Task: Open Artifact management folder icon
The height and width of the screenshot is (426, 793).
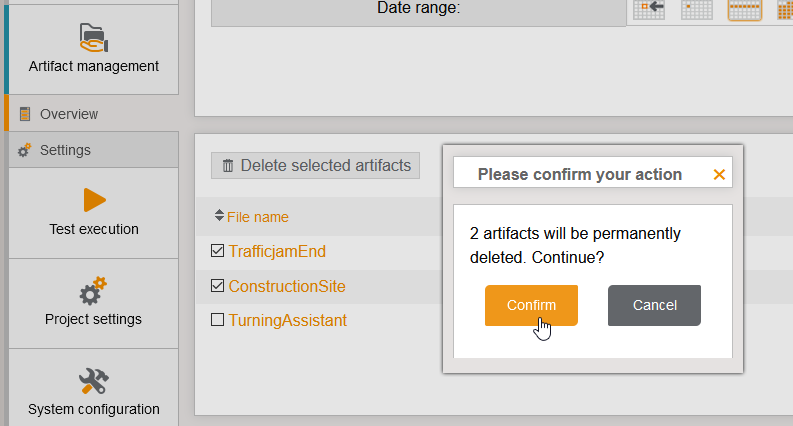Action: point(93,37)
